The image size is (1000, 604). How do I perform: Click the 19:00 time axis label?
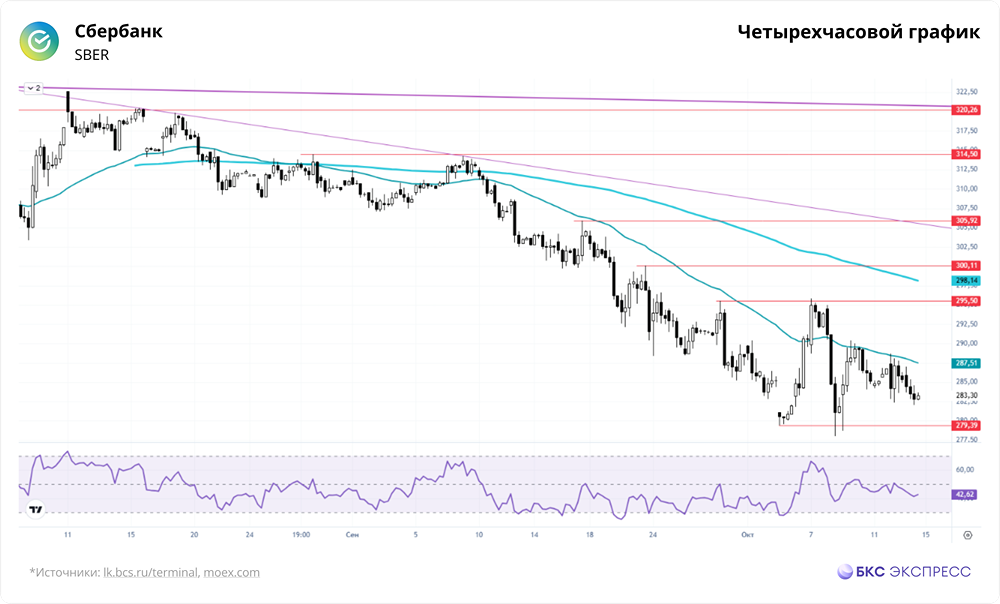pyautogui.click(x=301, y=534)
